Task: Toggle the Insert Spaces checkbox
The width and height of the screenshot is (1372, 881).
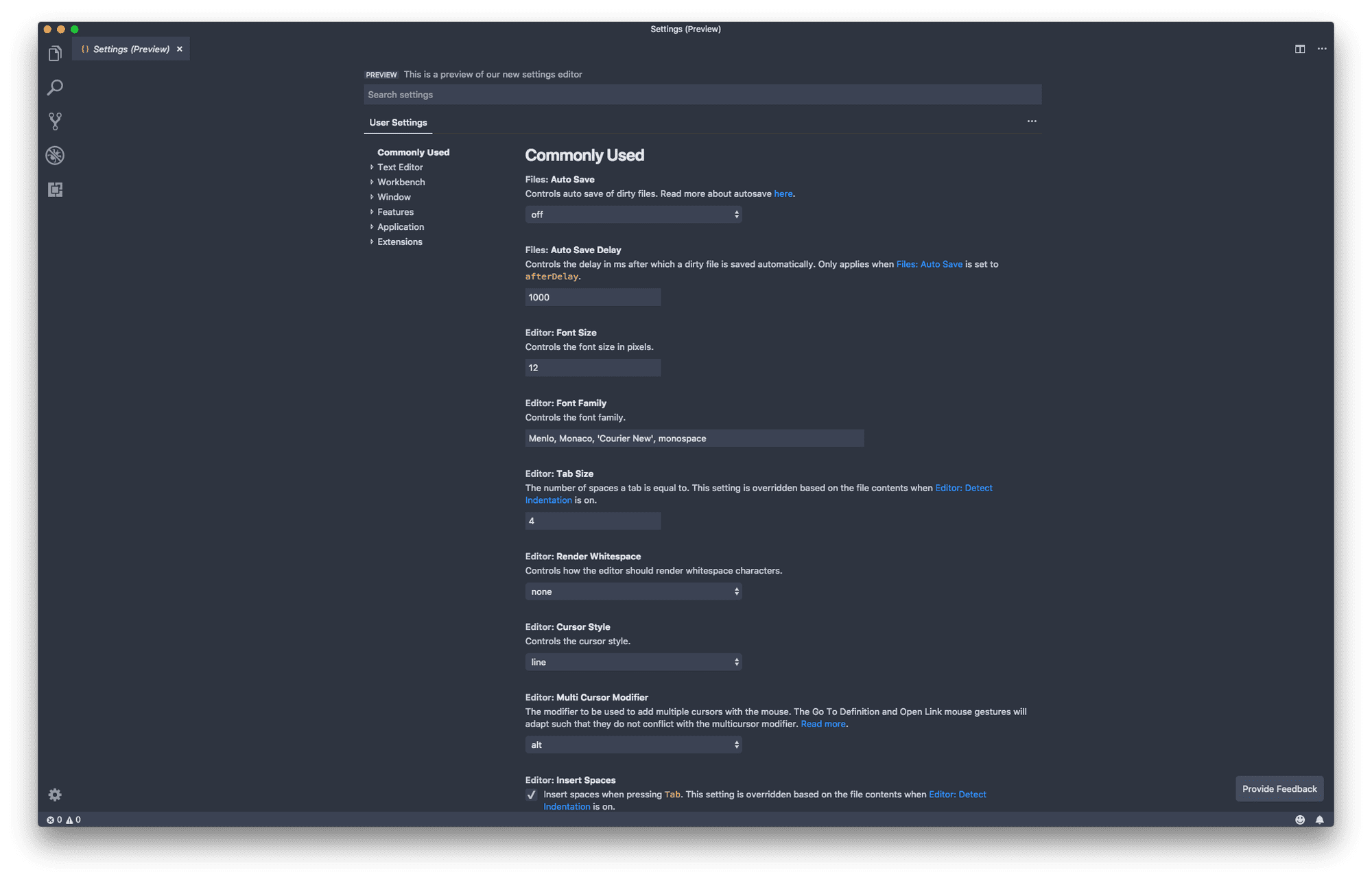Action: (532, 795)
